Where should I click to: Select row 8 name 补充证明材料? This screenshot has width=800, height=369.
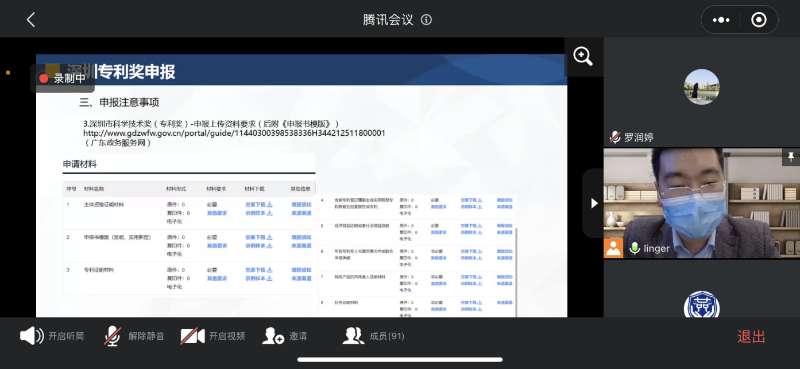347,303
